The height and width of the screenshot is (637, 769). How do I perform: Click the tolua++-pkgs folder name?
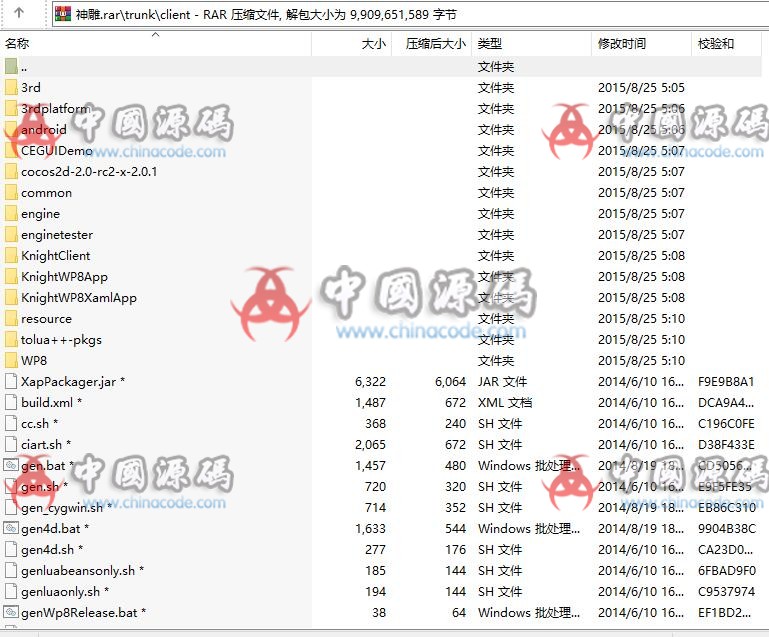(x=61, y=340)
